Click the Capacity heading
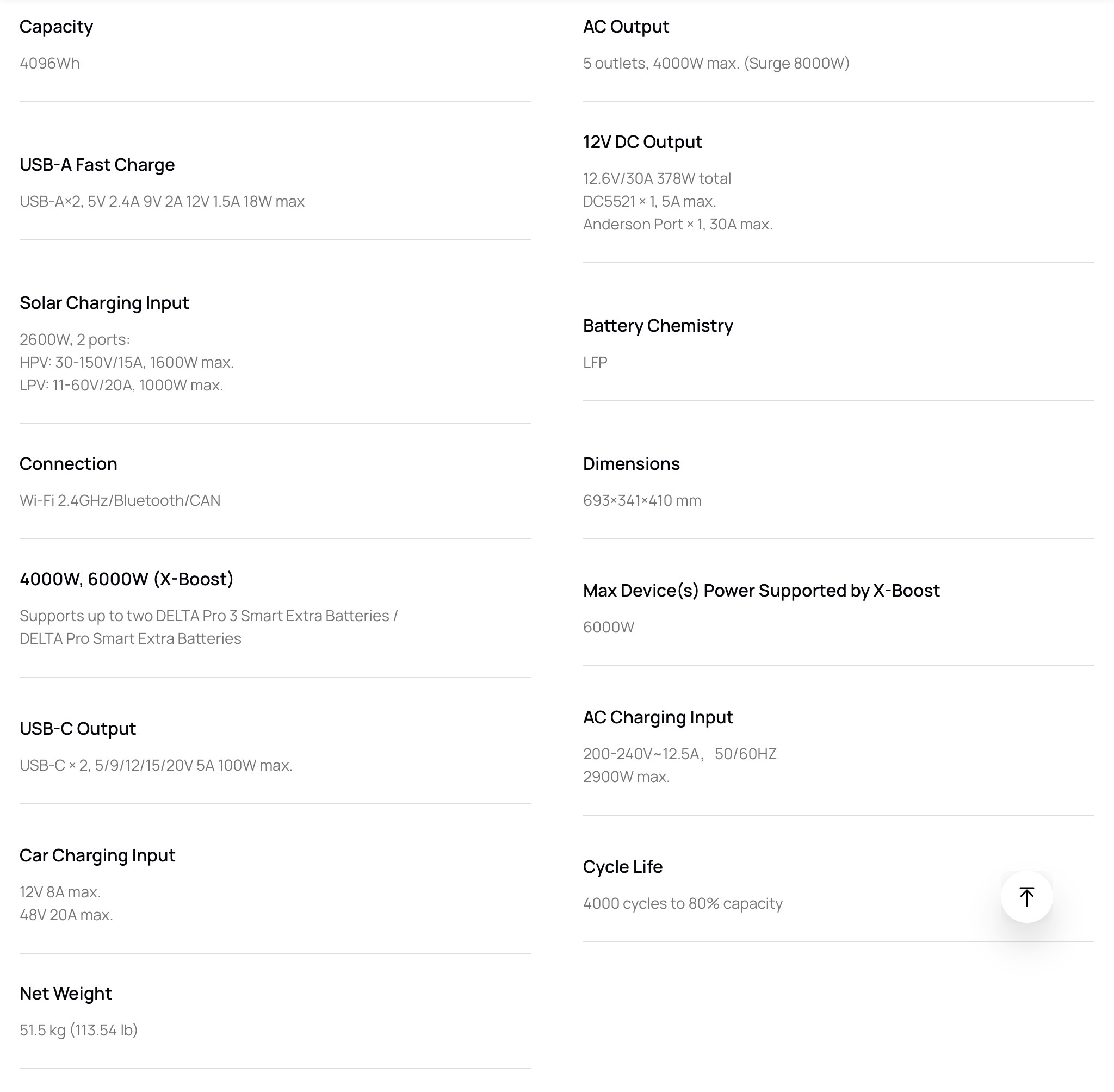Screen dimensions: 1114x1092 tap(56, 27)
